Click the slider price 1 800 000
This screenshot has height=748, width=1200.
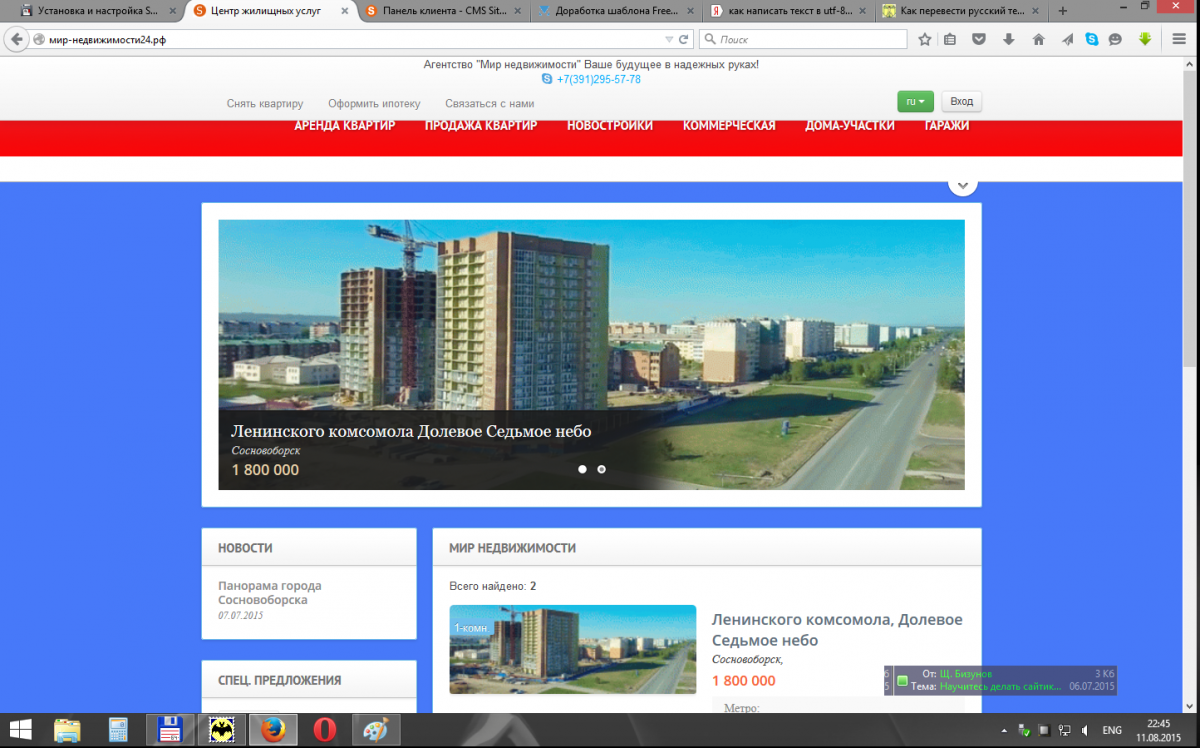[x=265, y=470]
